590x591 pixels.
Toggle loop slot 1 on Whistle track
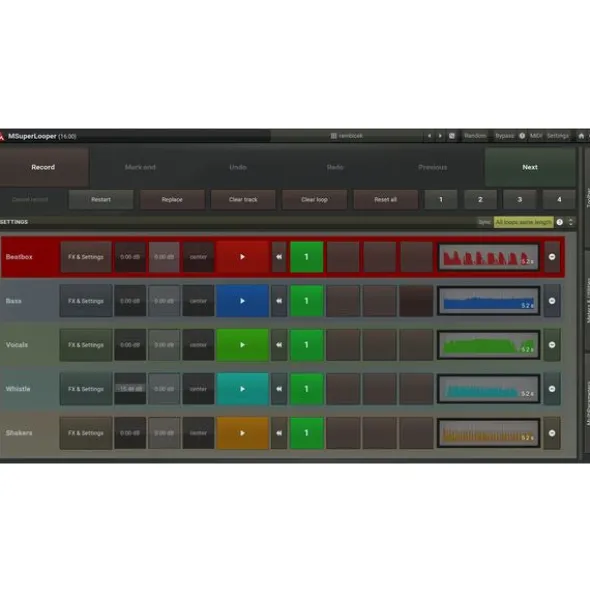click(x=306, y=389)
